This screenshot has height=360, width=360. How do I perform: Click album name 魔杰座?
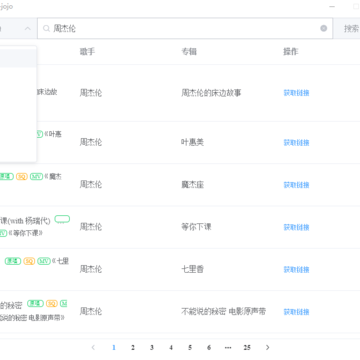[x=192, y=185]
